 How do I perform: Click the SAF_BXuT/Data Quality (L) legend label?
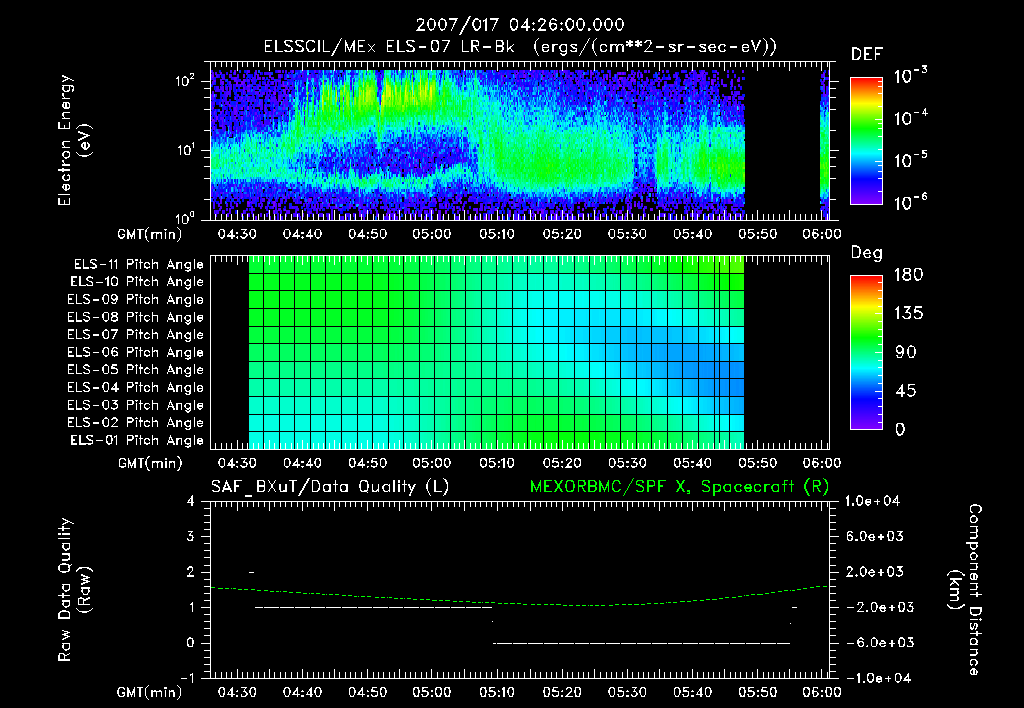[330, 487]
